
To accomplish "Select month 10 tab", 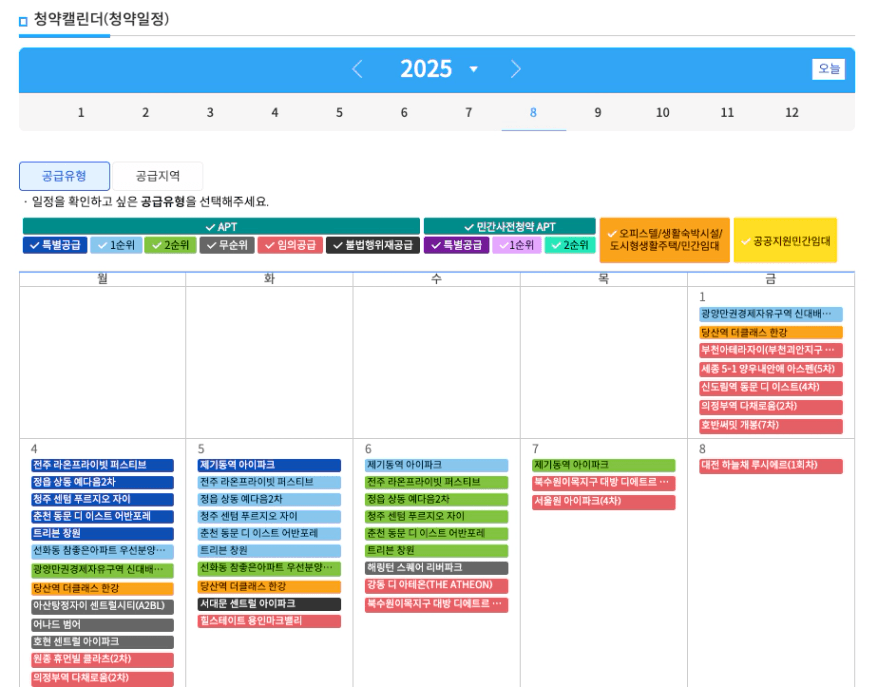I will click(x=663, y=113).
